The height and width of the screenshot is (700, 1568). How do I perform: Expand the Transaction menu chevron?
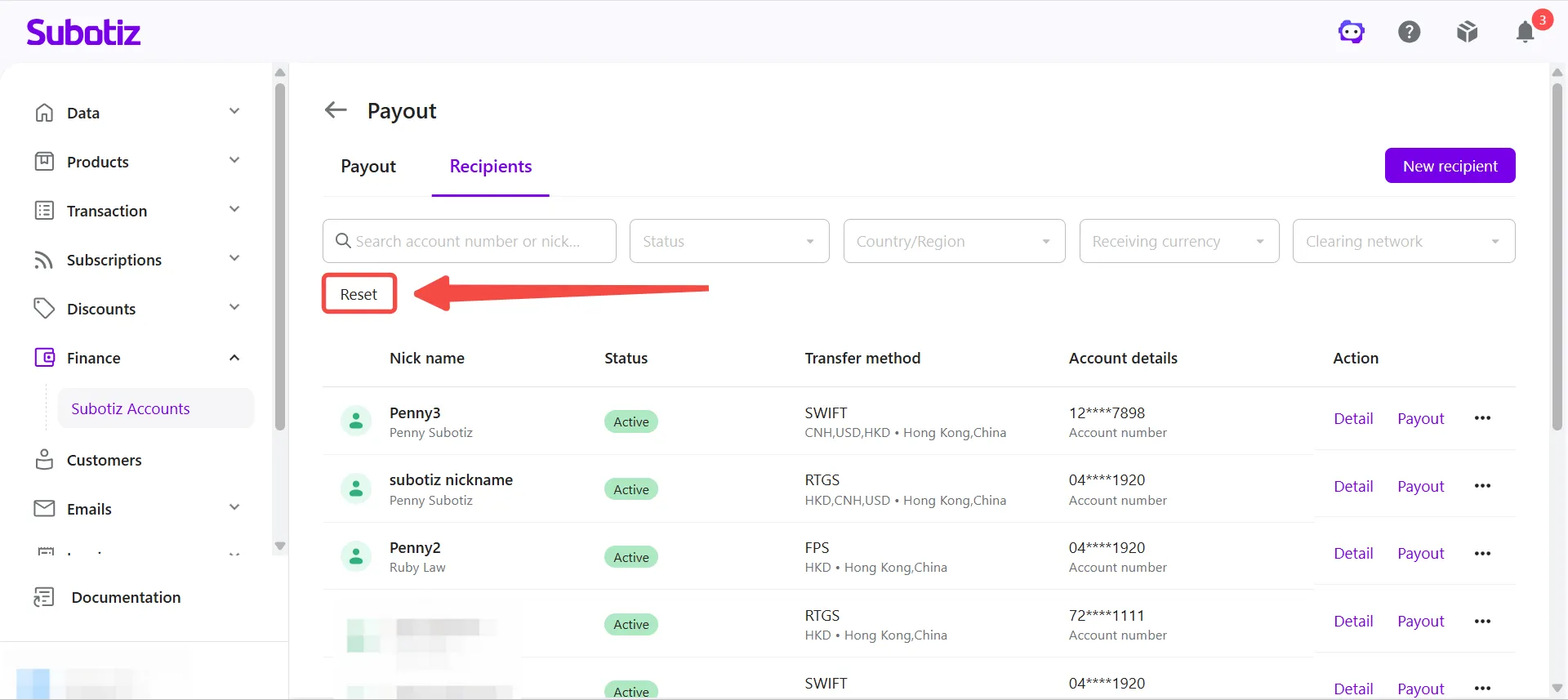click(234, 210)
